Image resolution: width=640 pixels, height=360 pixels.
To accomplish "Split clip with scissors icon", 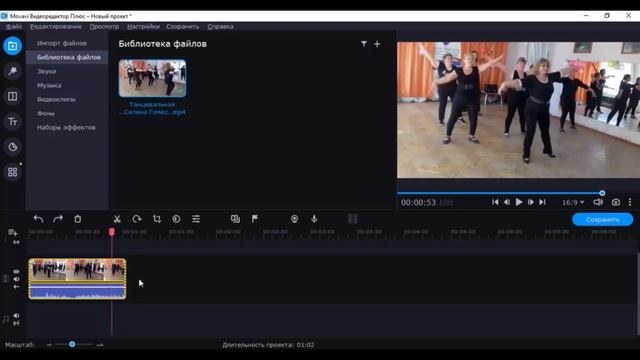I will [117, 219].
